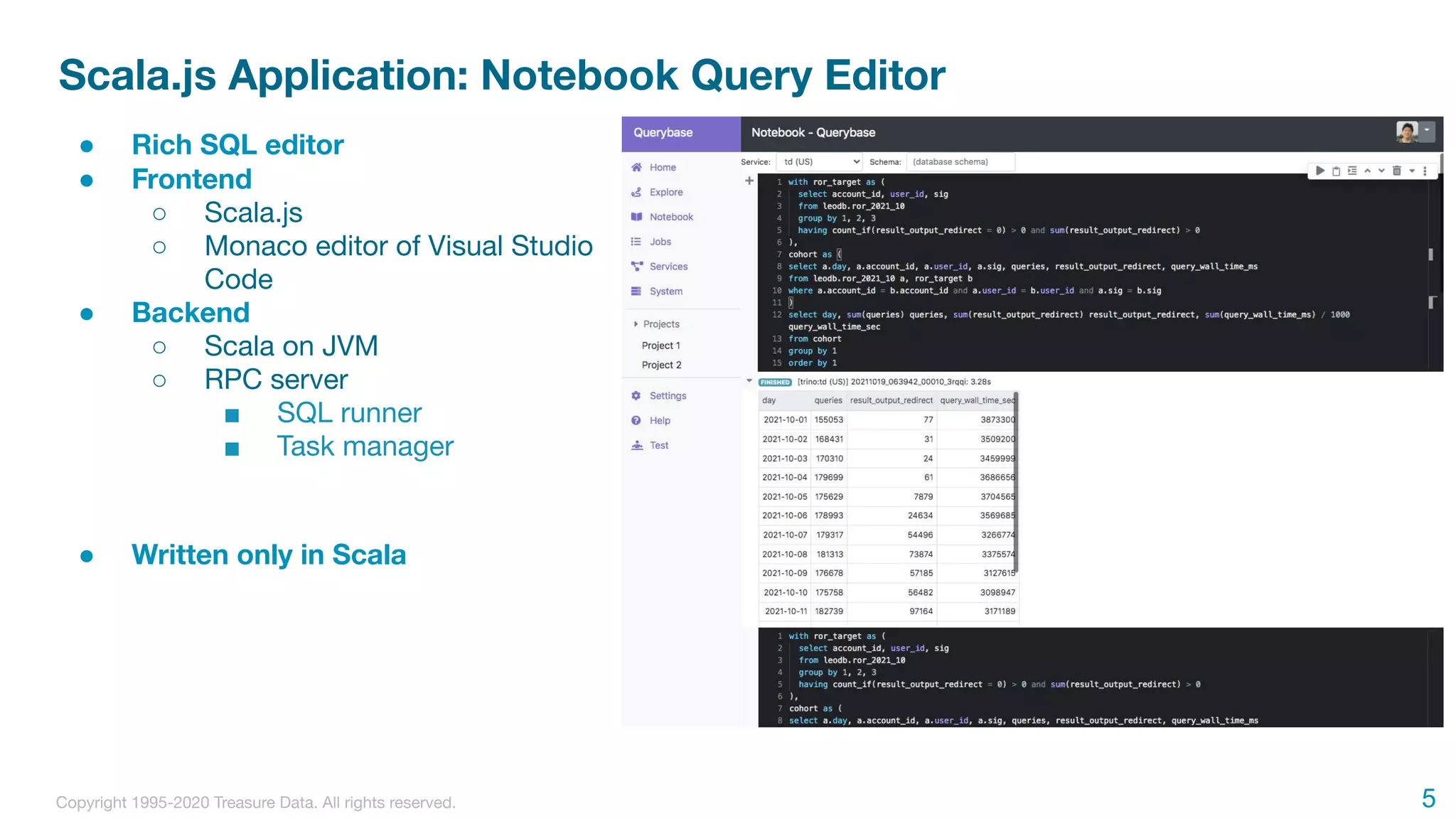Click the database schema input field
The image size is (1456, 819).
(960, 162)
